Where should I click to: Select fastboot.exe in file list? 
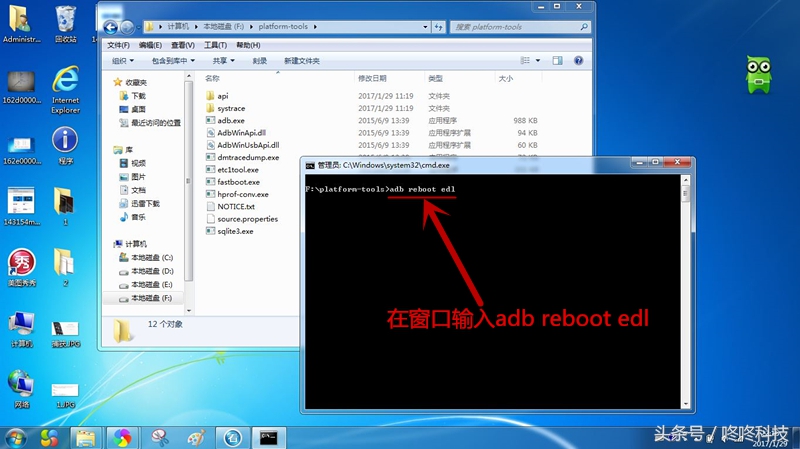point(237,182)
